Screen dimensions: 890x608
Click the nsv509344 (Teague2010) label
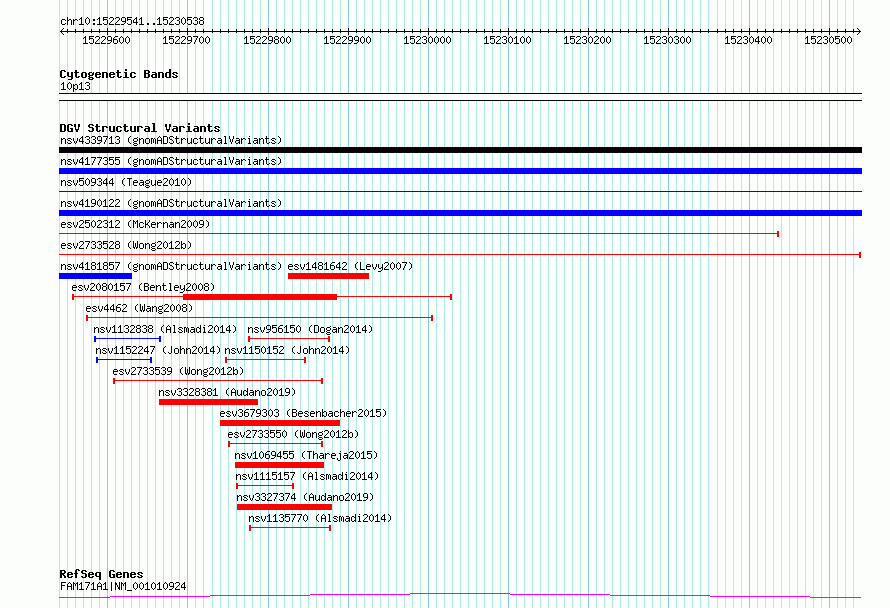(x=126, y=182)
